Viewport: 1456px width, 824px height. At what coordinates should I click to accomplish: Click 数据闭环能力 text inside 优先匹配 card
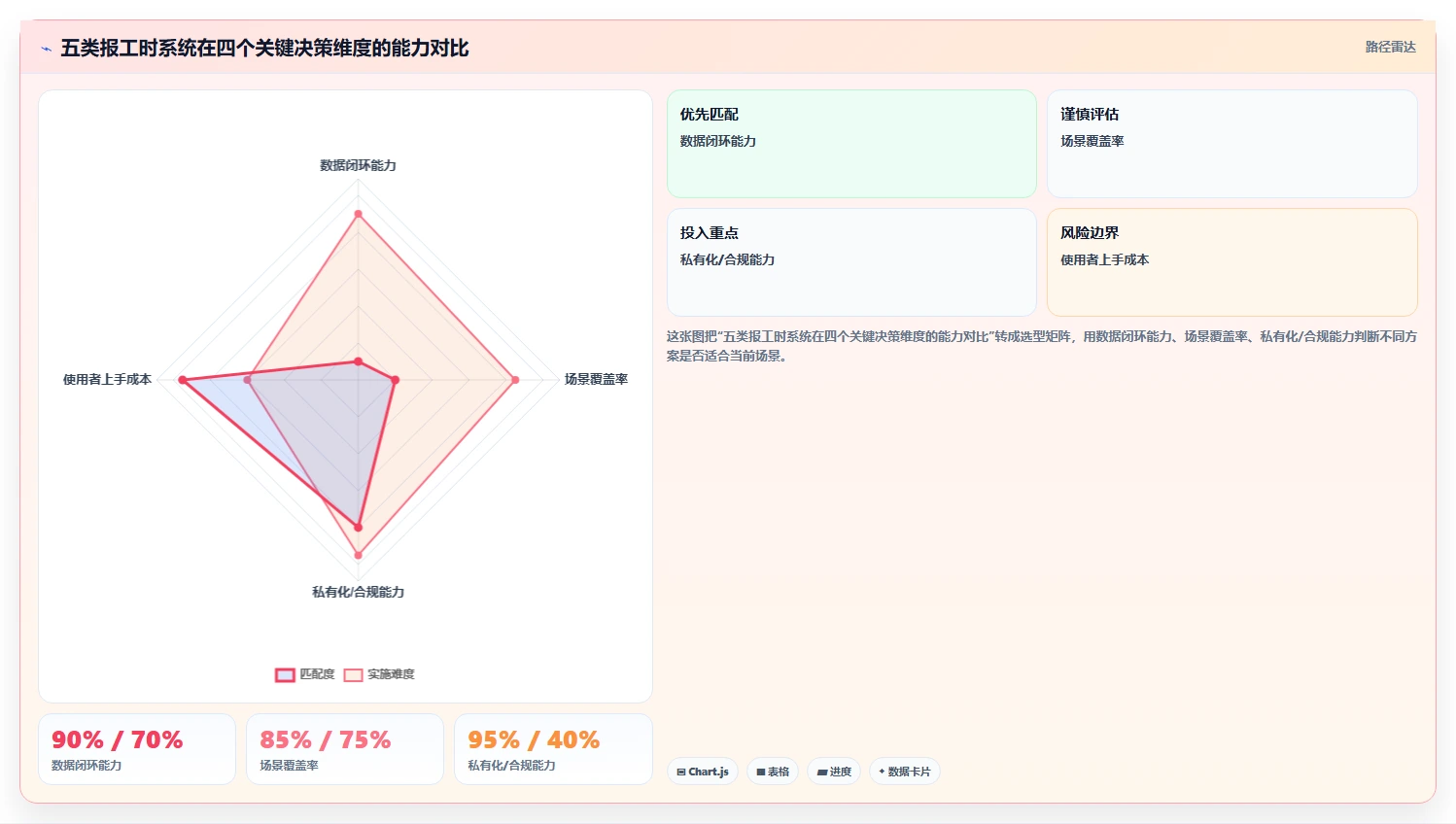[718, 141]
